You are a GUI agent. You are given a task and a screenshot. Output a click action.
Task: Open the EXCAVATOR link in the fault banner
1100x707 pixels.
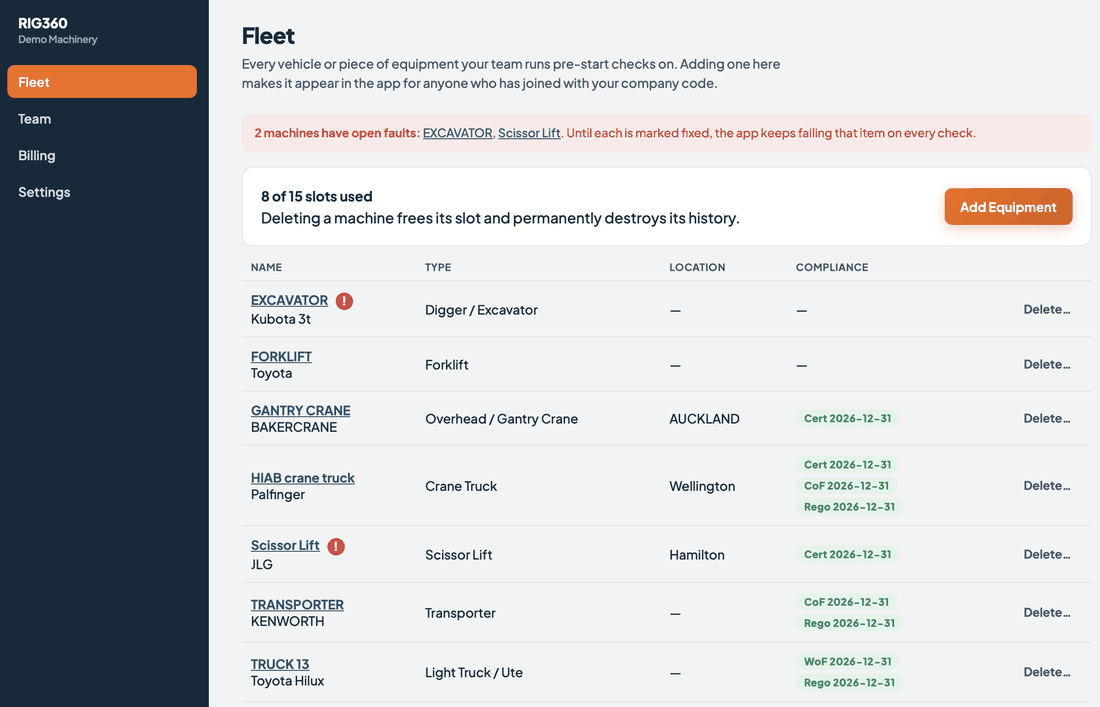tap(457, 133)
